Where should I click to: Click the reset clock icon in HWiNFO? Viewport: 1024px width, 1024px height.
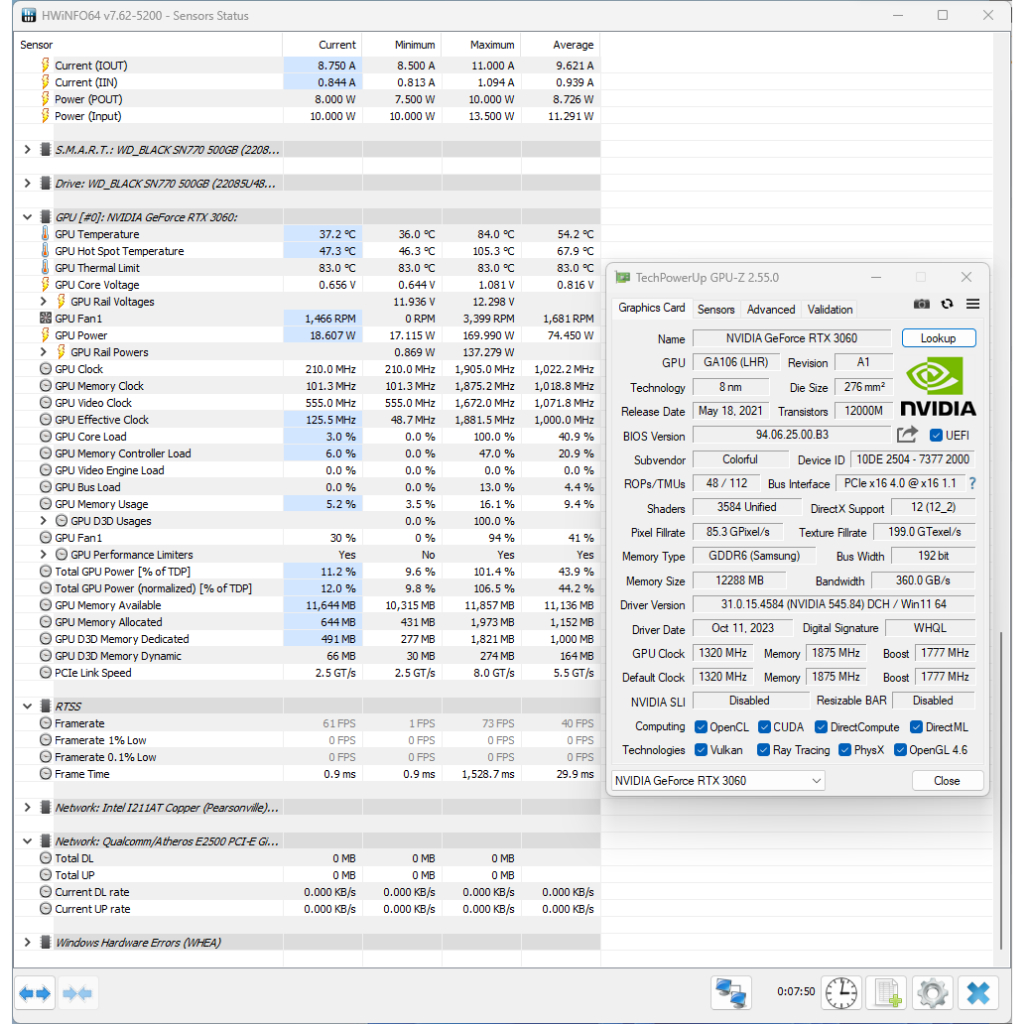click(x=841, y=992)
